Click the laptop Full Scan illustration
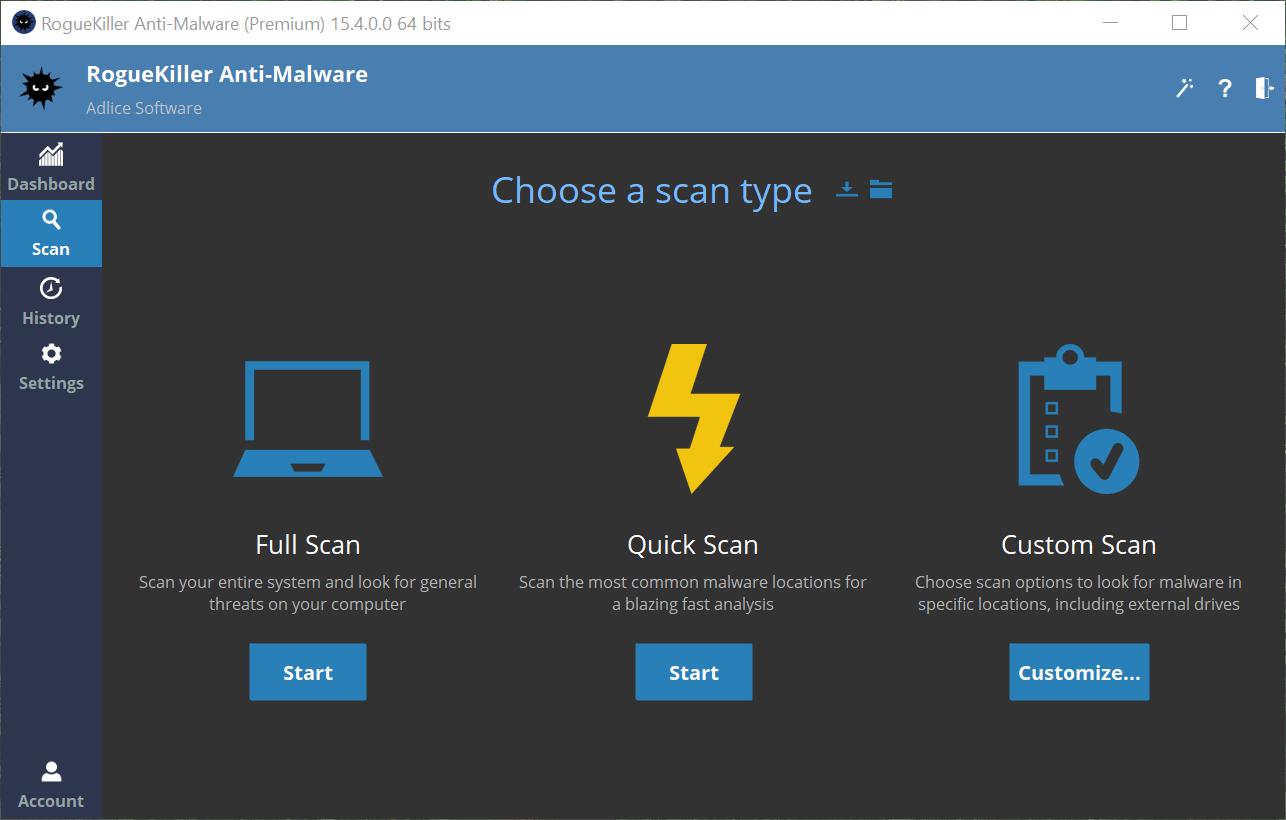This screenshot has height=820, width=1286. pyautogui.click(x=307, y=418)
